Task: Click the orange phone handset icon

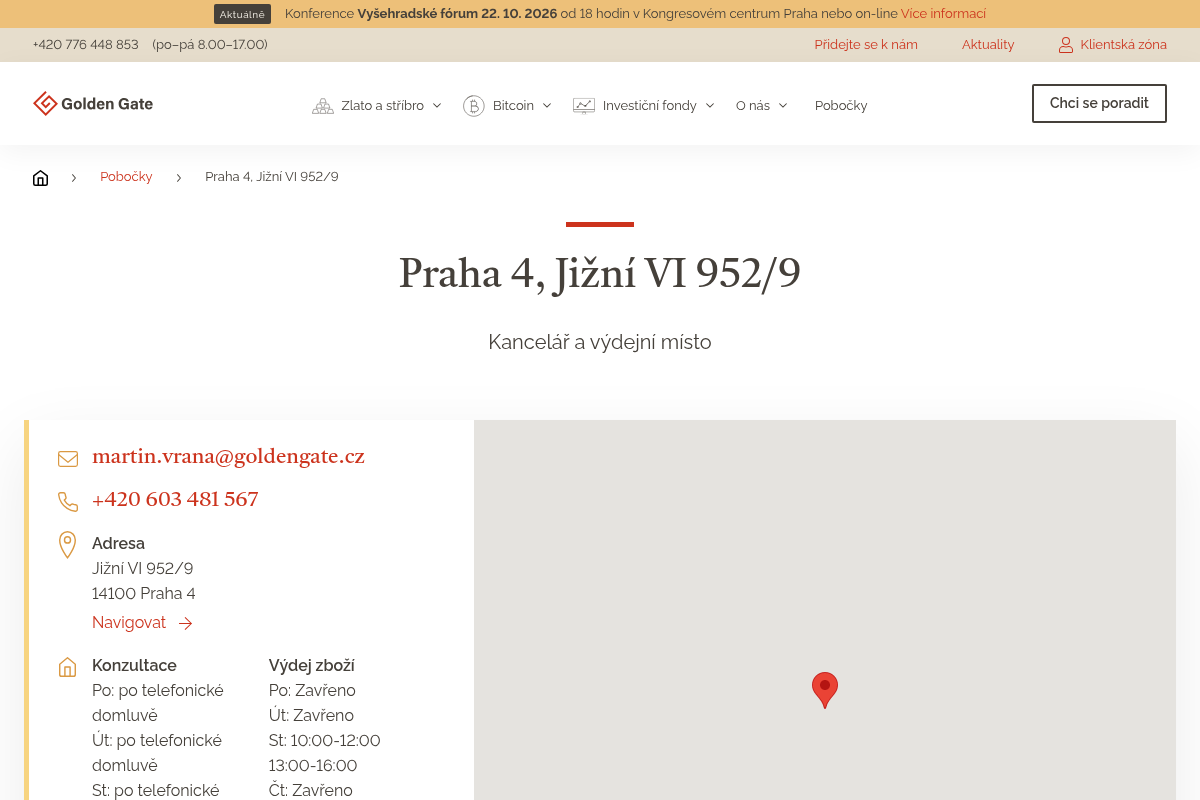Action: [x=68, y=502]
